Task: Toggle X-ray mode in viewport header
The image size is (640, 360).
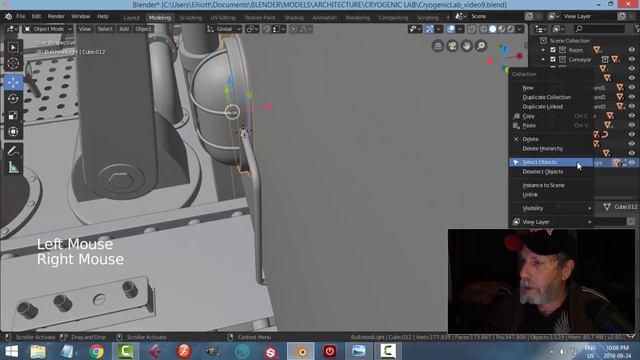Action: 471,29
